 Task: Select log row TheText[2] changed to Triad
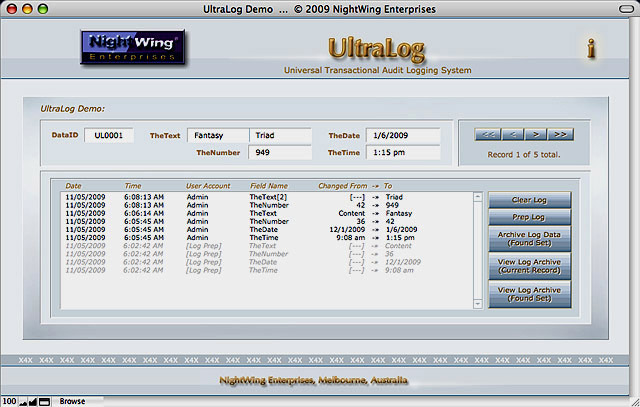(267, 197)
